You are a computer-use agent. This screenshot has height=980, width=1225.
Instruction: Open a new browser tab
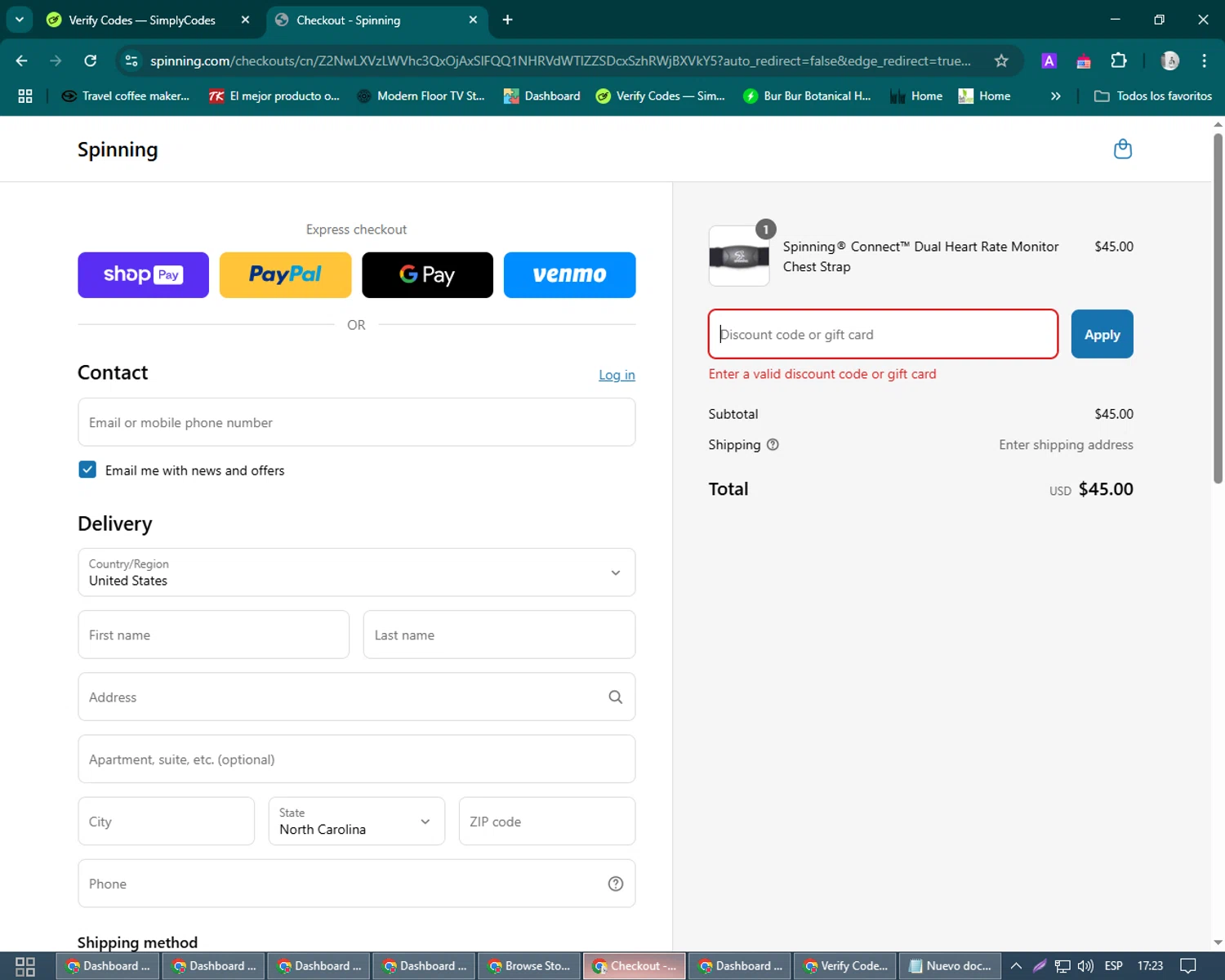(x=507, y=20)
